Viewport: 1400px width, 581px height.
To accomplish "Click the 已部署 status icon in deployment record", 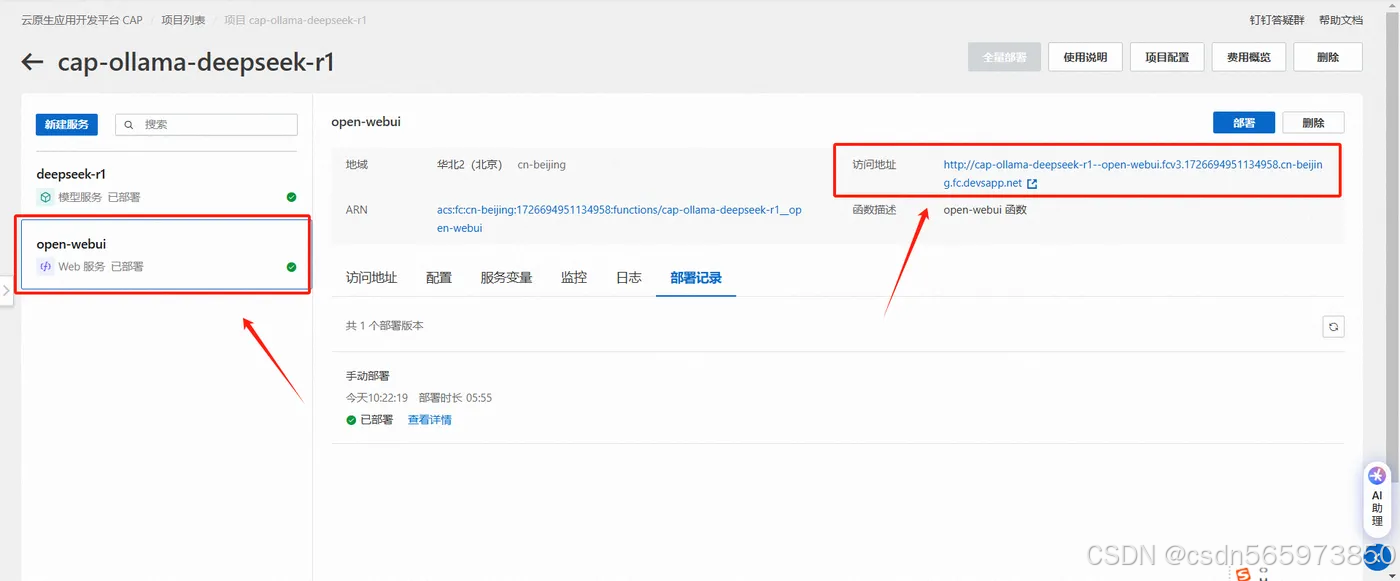I will click(351, 420).
